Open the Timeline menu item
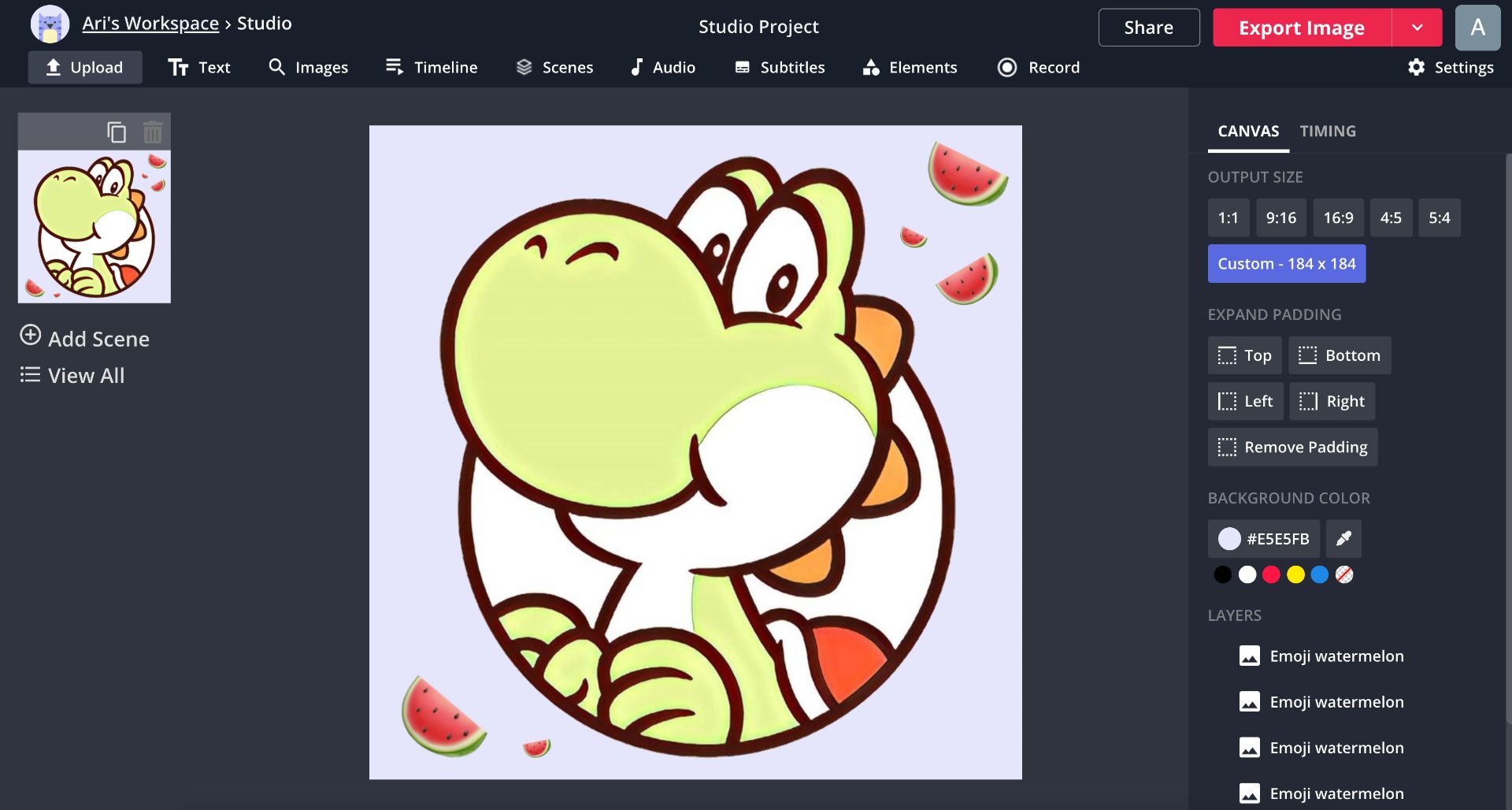The image size is (1512, 810). coord(432,68)
